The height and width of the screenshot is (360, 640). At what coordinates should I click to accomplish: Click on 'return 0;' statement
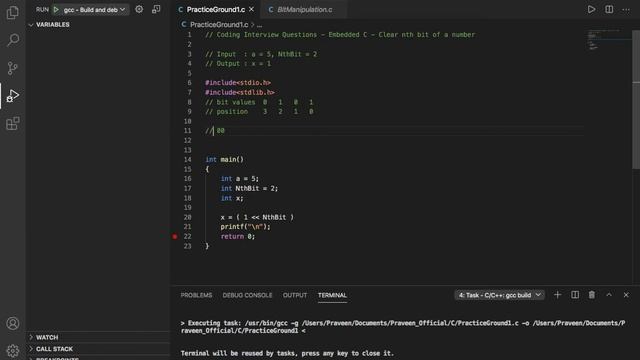238,236
